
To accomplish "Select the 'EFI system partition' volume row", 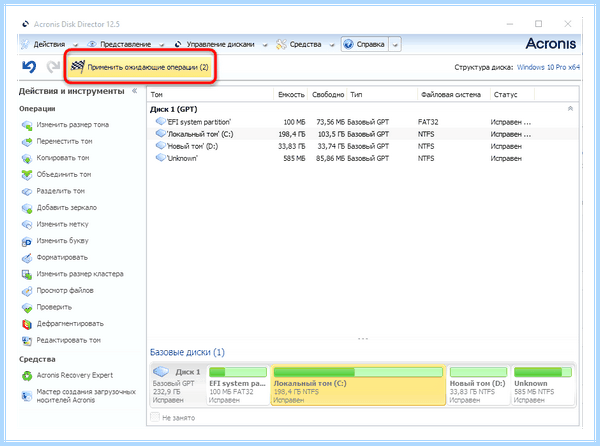I will (x=363, y=122).
